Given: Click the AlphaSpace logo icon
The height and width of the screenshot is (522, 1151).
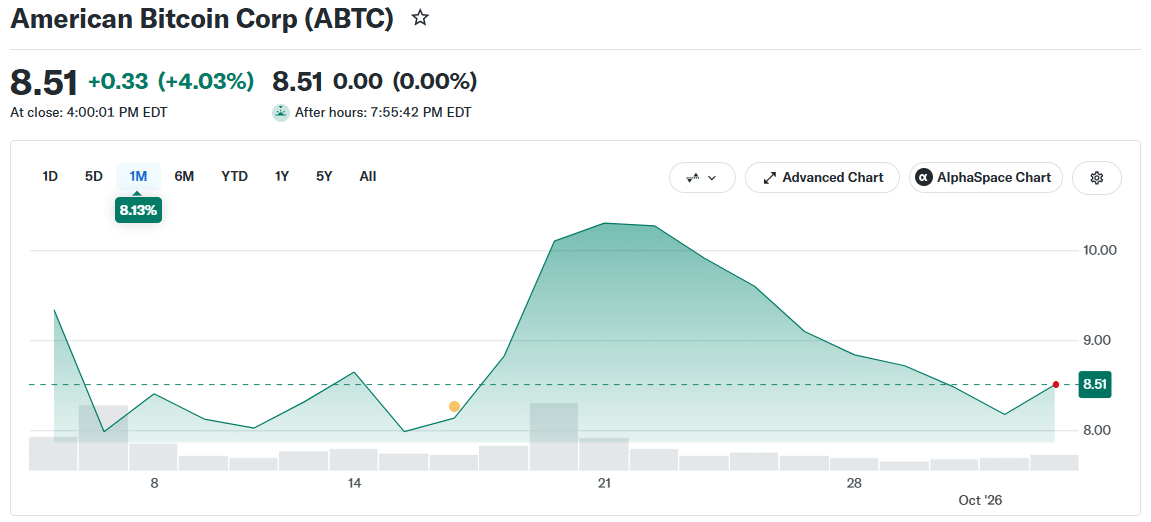Looking at the screenshot, I should [x=923, y=178].
